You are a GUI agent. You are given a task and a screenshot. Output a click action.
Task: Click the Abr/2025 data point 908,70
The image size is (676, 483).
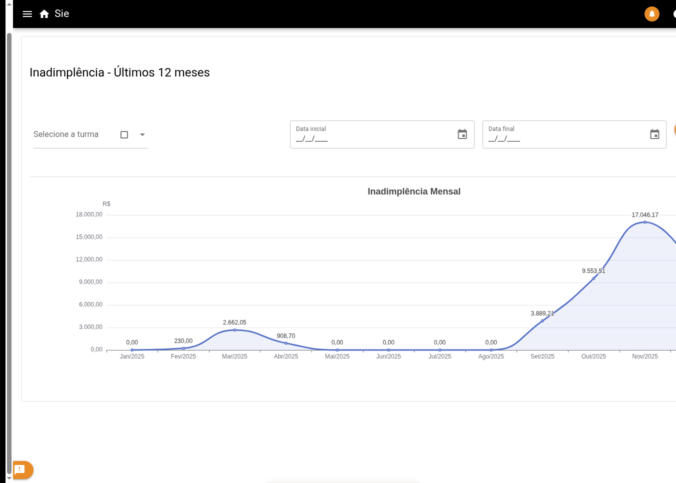coord(286,343)
